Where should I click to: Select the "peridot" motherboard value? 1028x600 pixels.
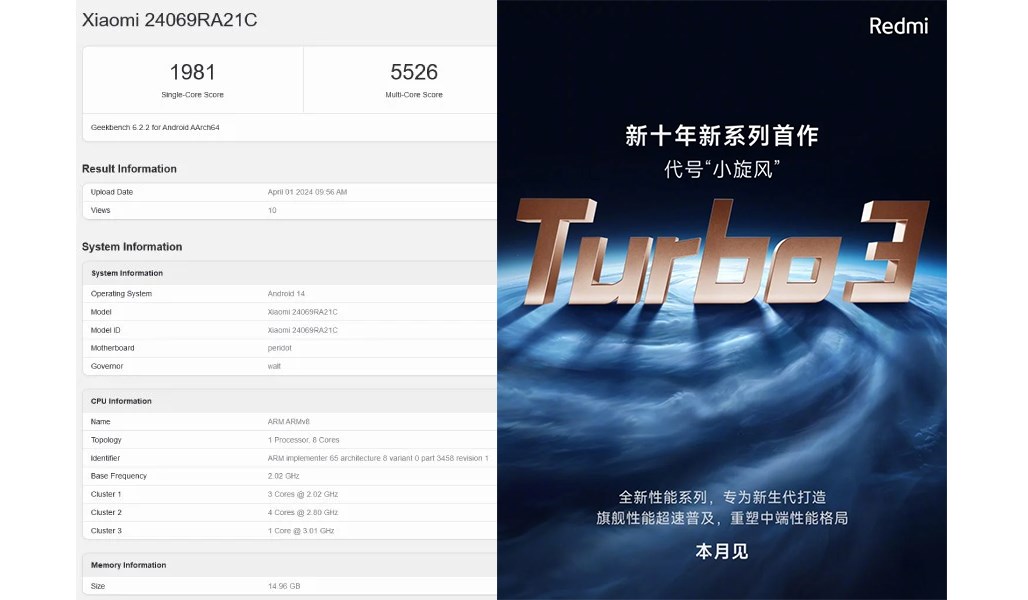tap(279, 348)
